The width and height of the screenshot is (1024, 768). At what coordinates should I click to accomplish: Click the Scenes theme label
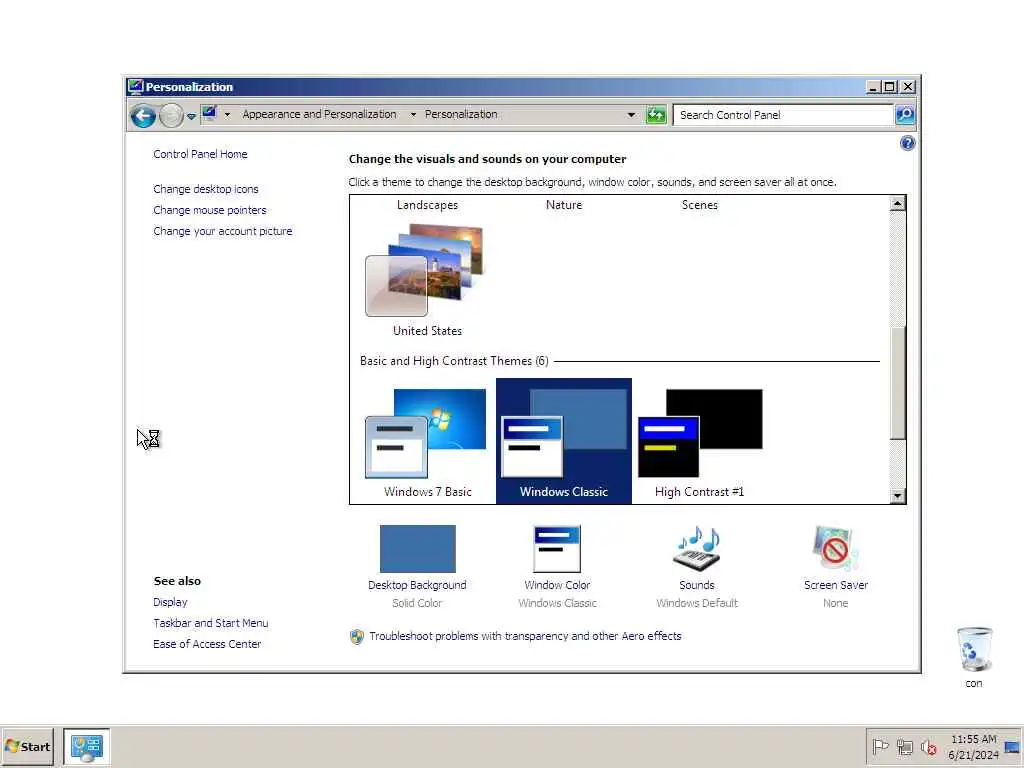tap(699, 205)
